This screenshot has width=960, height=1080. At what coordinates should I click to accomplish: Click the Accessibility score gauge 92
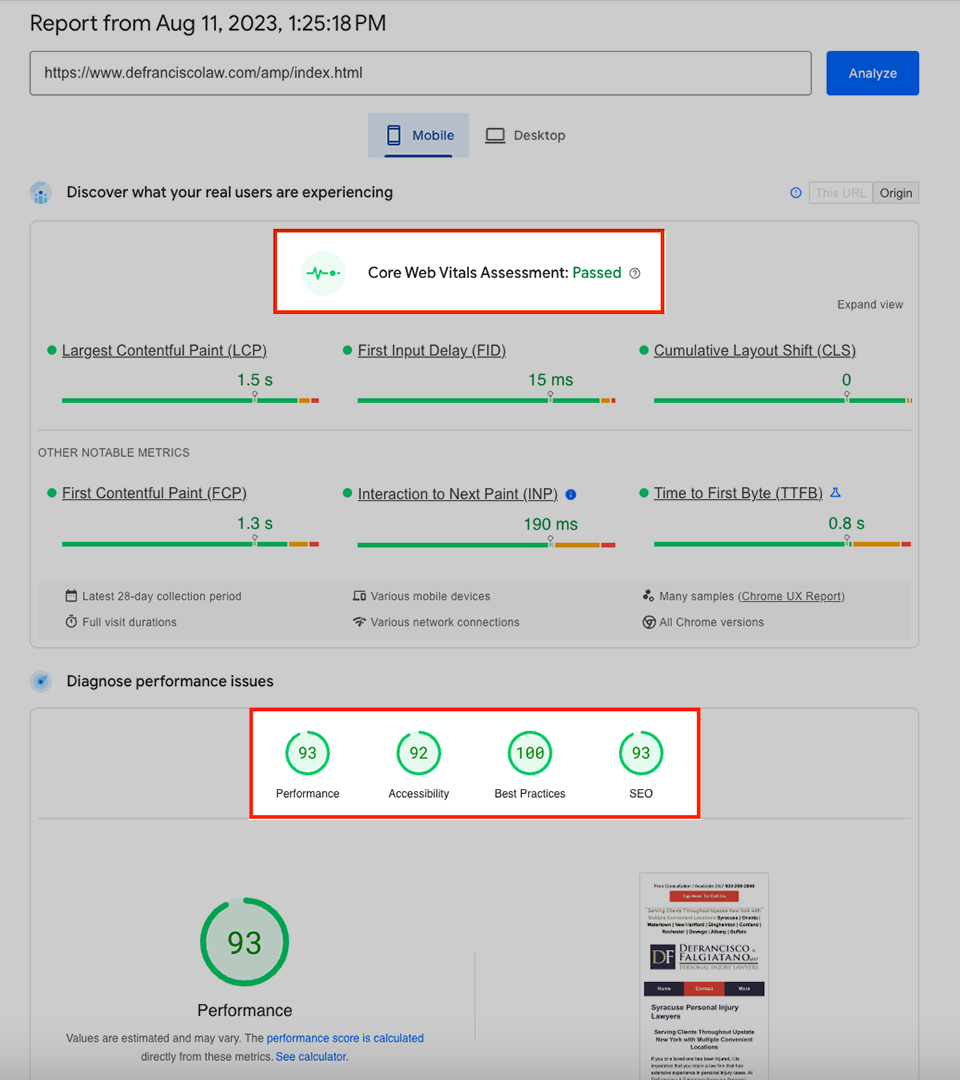pos(418,754)
